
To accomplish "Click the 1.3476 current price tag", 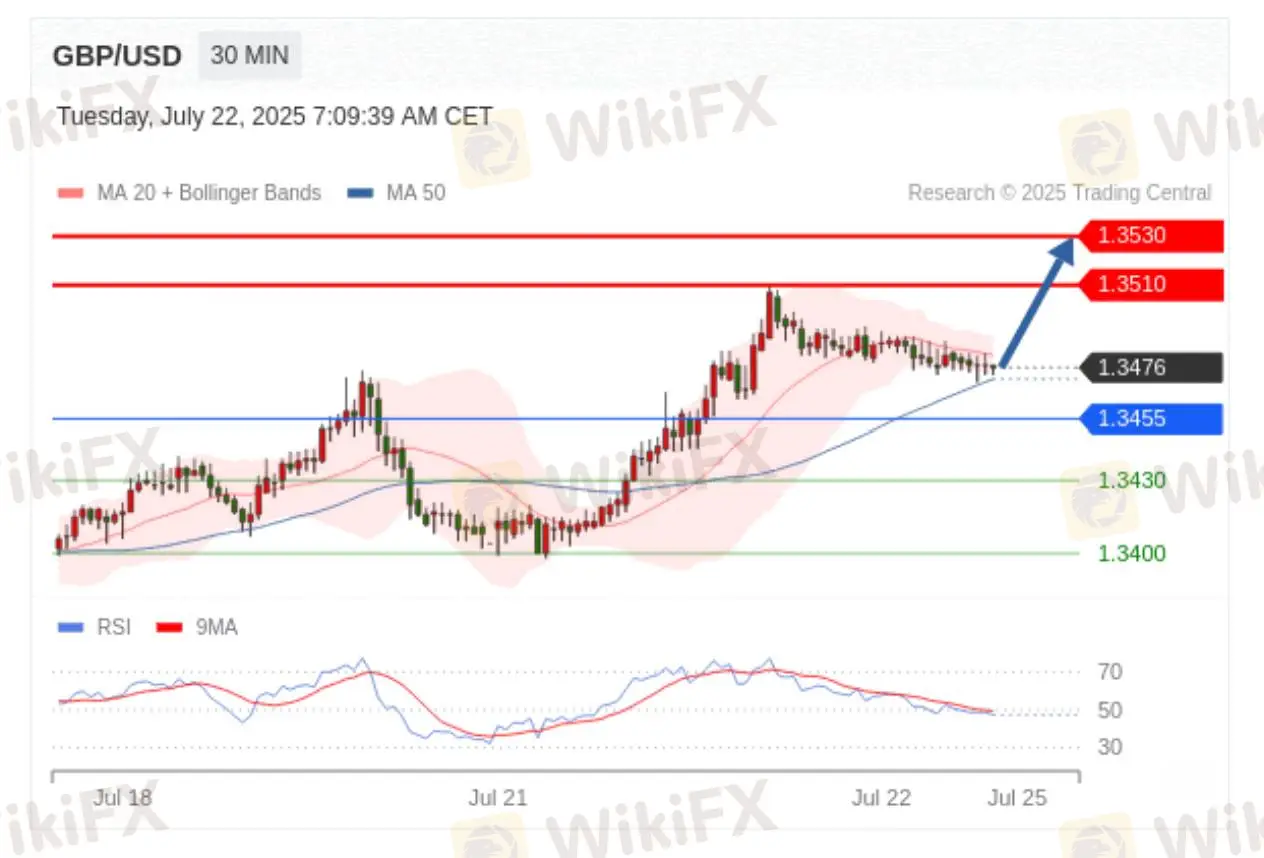I will [x=1150, y=367].
